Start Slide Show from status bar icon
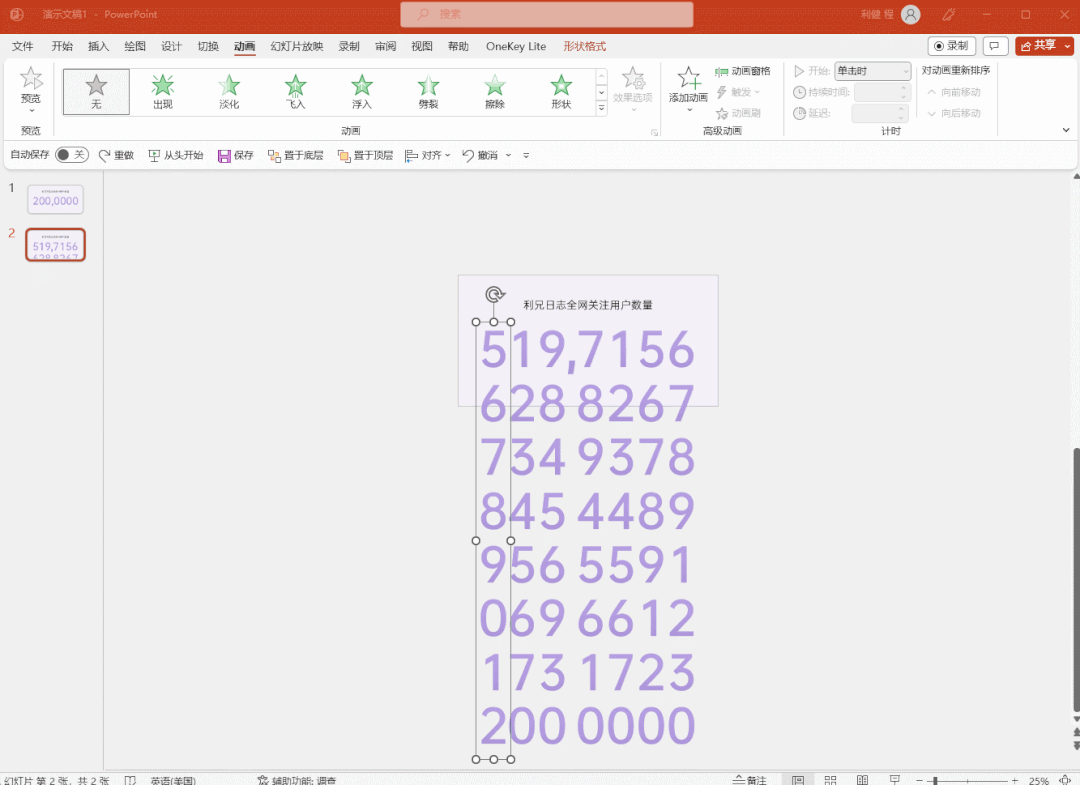The width and height of the screenshot is (1080, 785). click(895, 779)
